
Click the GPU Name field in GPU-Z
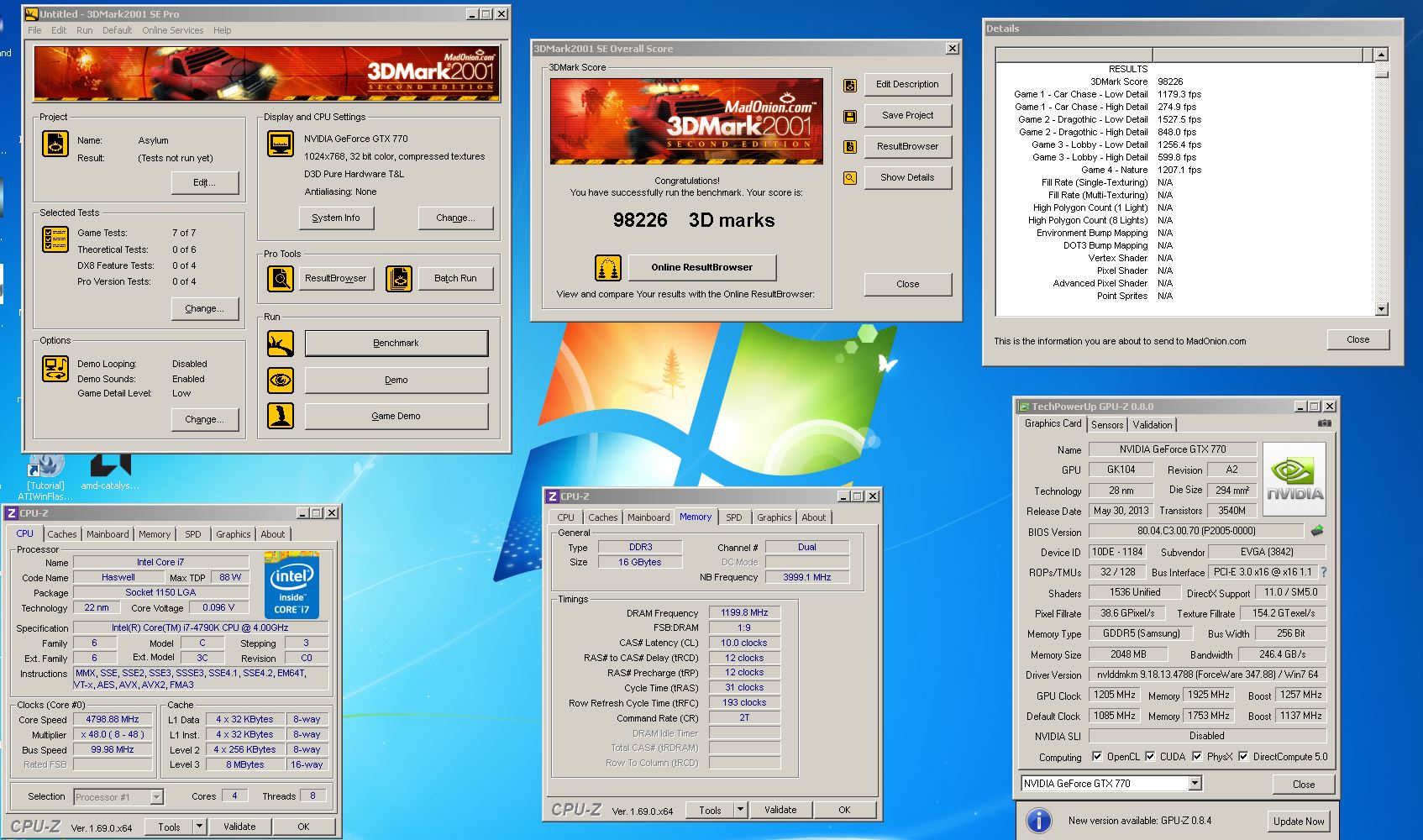pyautogui.click(x=1172, y=449)
